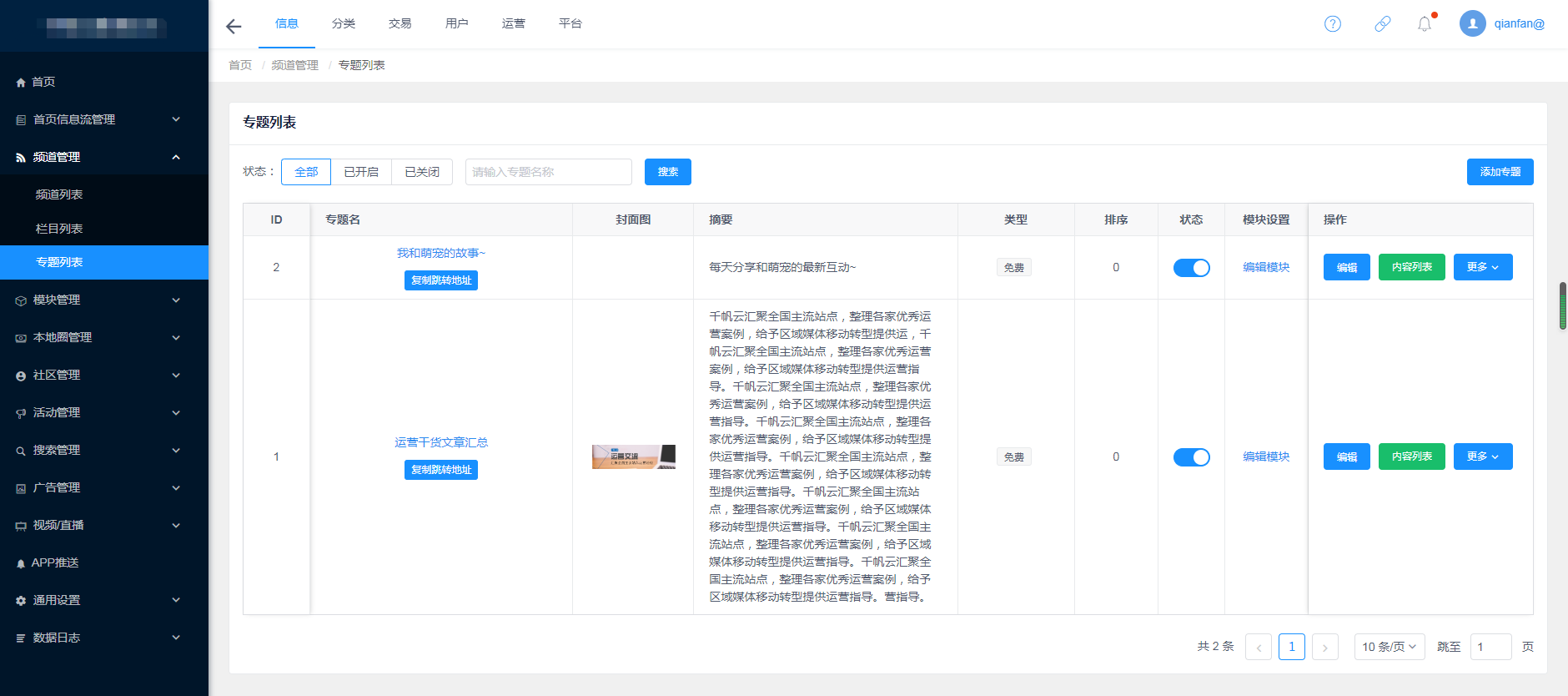Click the 本地圈管理 icon

21,338
